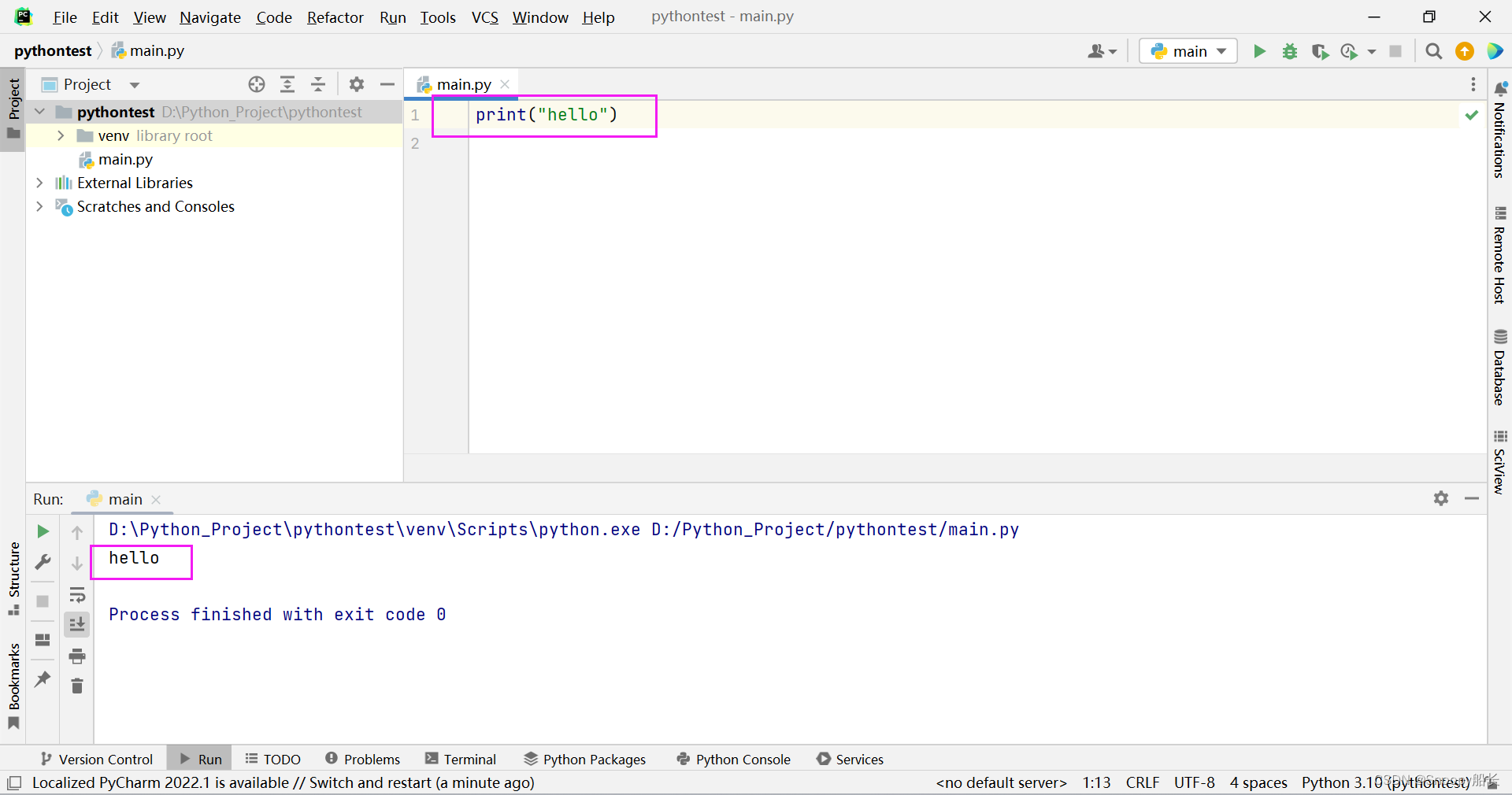Expand External Libraries node

(x=40, y=183)
